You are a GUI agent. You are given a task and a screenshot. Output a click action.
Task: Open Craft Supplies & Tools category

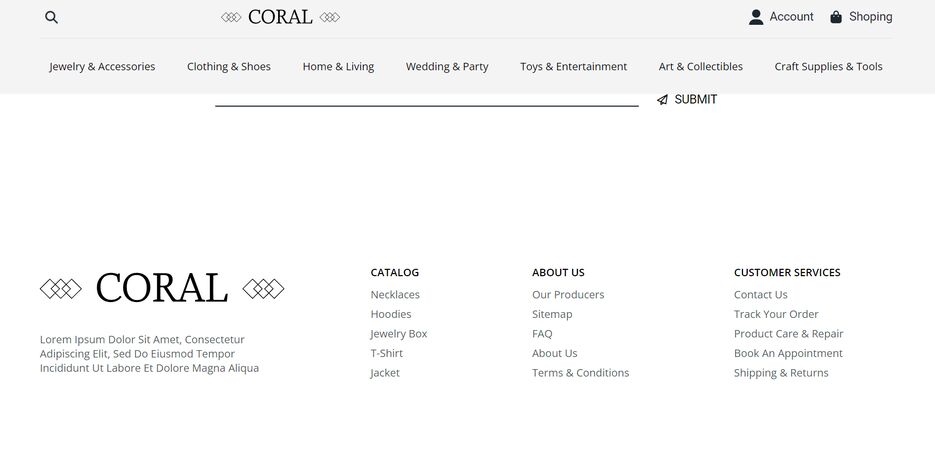pos(828,67)
